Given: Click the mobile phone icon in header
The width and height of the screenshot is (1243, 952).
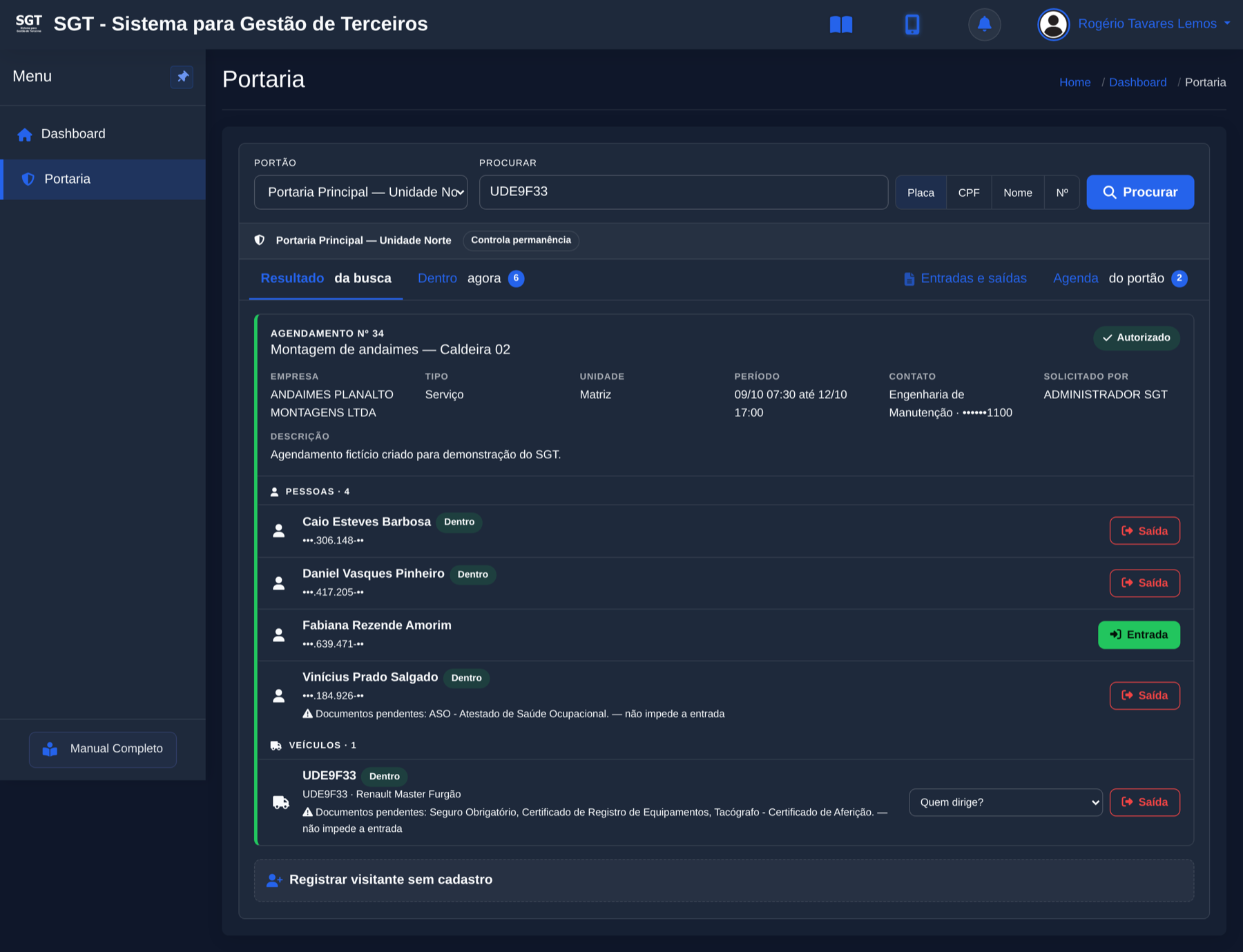Looking at the screenshot, I should point(912,24).
